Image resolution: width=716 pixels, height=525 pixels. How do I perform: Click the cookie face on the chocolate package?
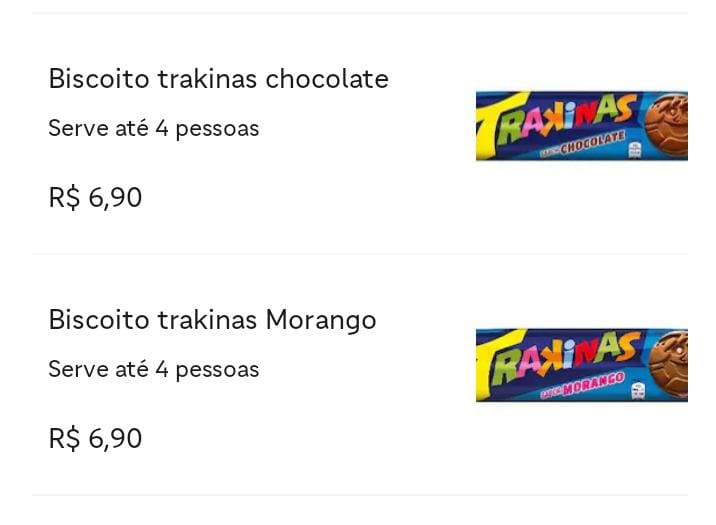(667, 124)
